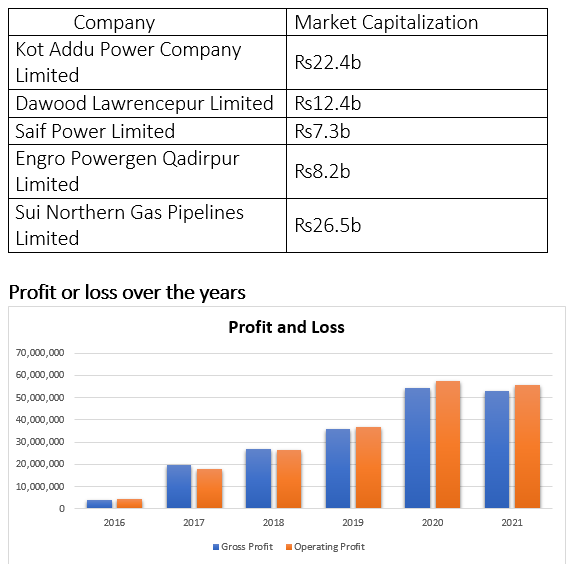580x576 pixels.
Task: Select the Rs26.5b value cell
Action: click(x=417, y=225)
